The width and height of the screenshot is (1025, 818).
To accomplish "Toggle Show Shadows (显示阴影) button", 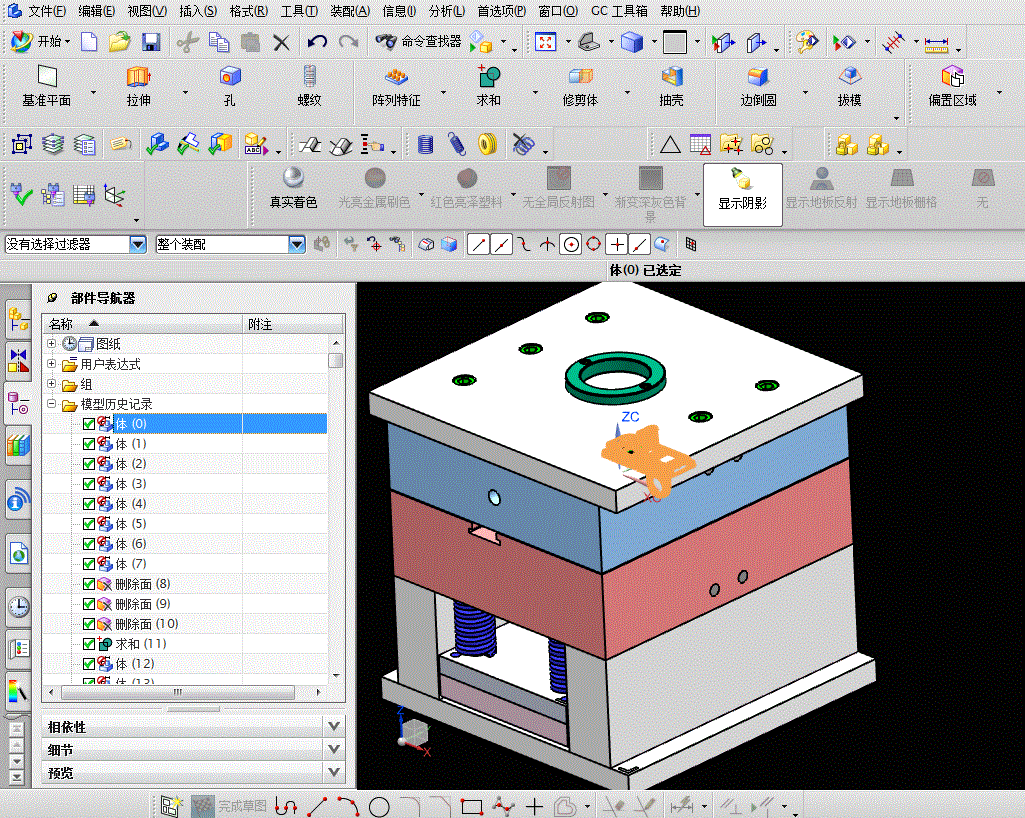I will 743,194.
